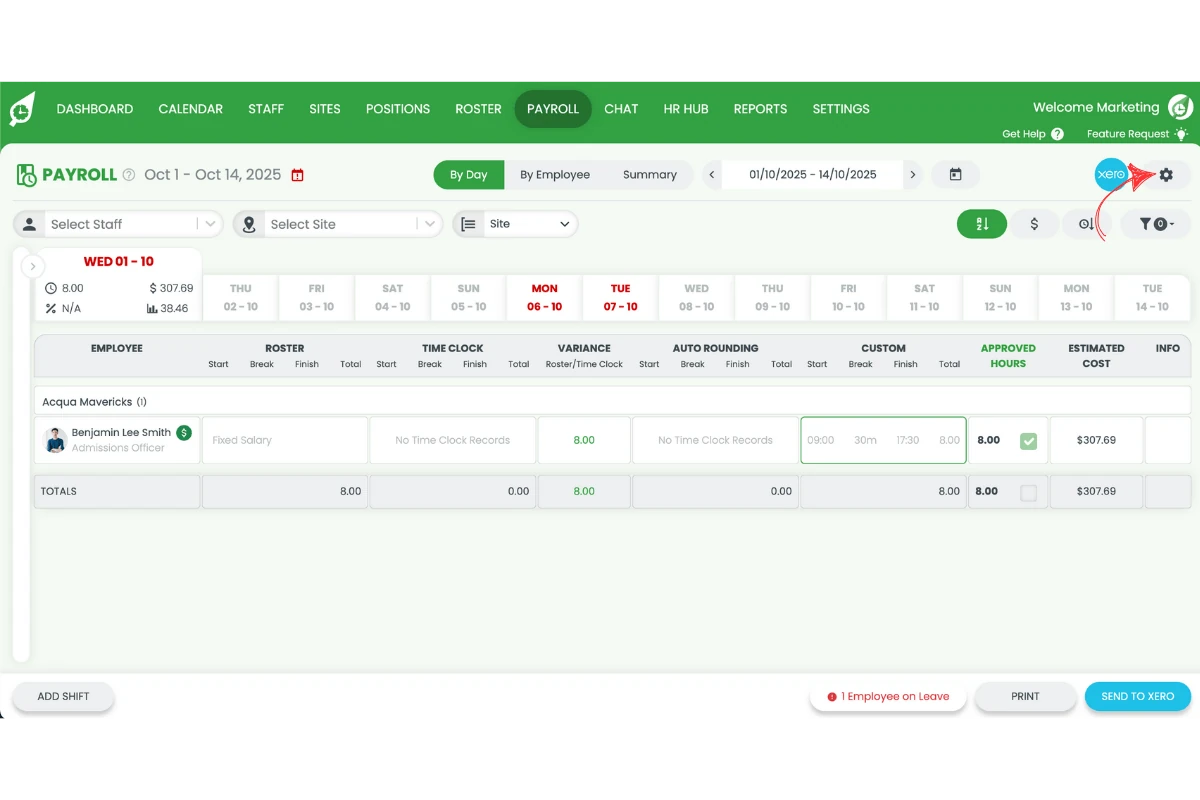Click the Xero integration logo
Image resolution: width=1200 pixels, height=800 pixels.
tap(1111, 175)
